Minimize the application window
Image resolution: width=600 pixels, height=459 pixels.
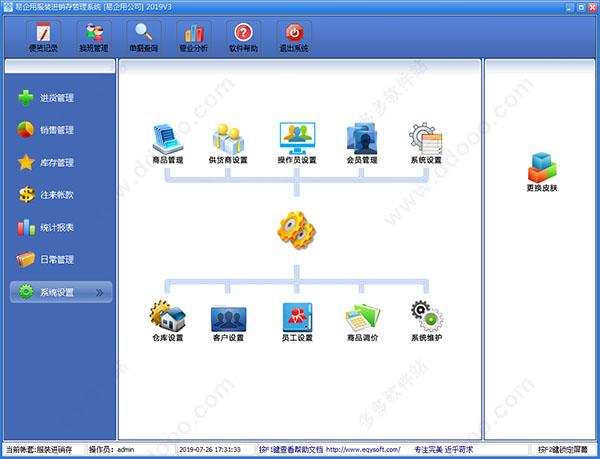[570, 7]
